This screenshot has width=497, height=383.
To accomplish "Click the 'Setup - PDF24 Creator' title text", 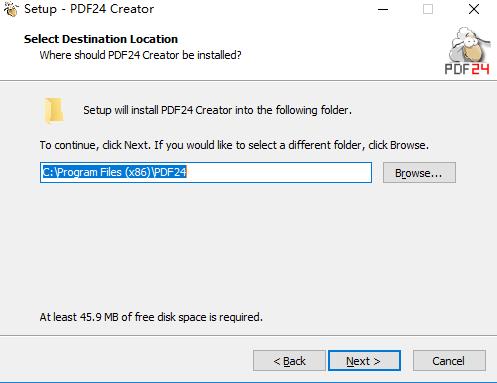I will pos(89,9).
